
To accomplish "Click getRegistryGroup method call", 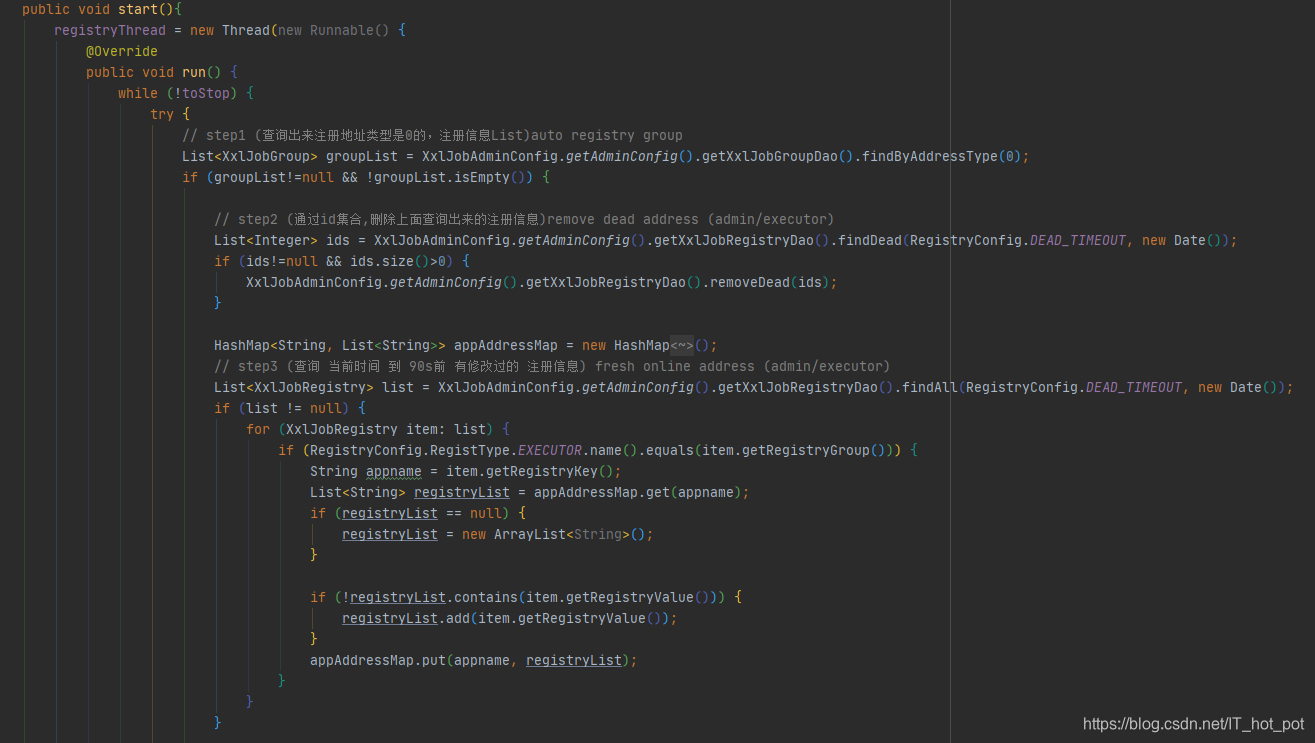I will tap(806, 450).
